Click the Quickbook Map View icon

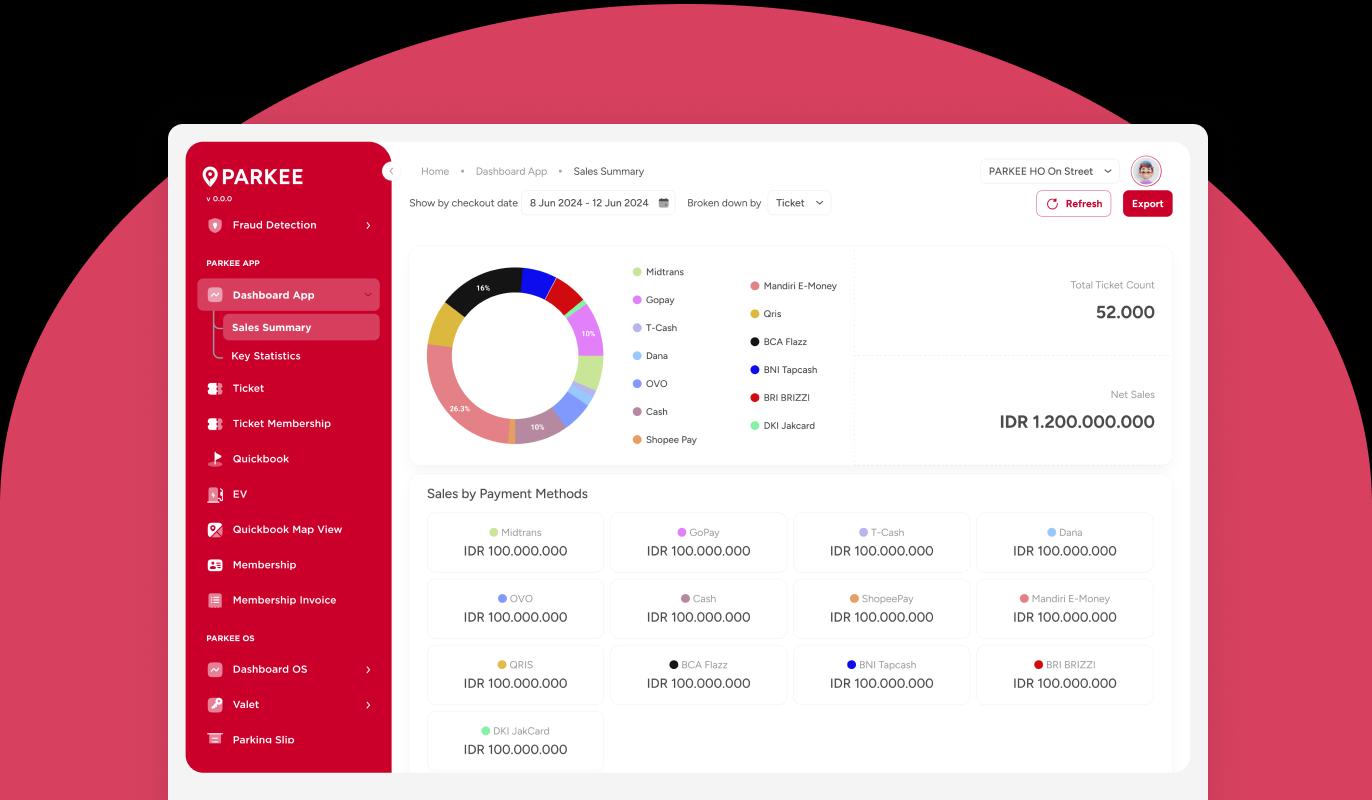point(214,530)
